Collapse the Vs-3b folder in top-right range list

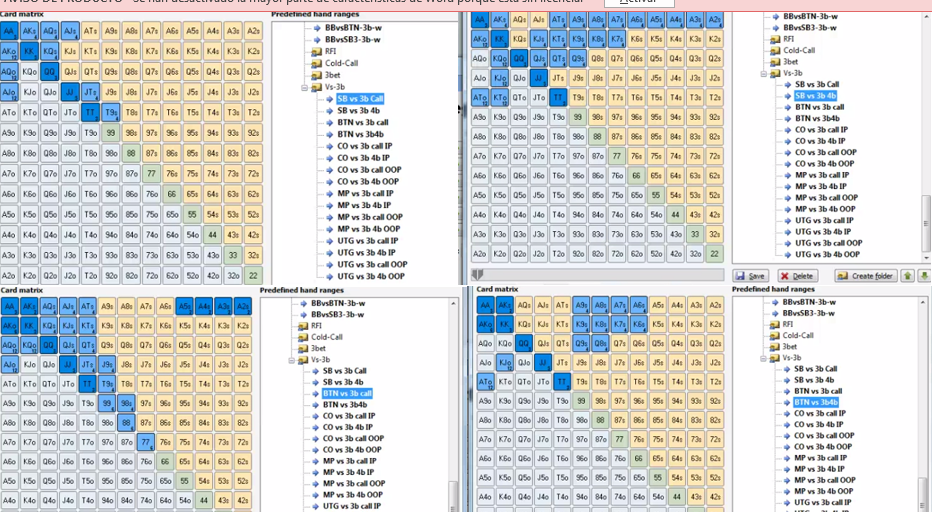click(x=764, y=73)
